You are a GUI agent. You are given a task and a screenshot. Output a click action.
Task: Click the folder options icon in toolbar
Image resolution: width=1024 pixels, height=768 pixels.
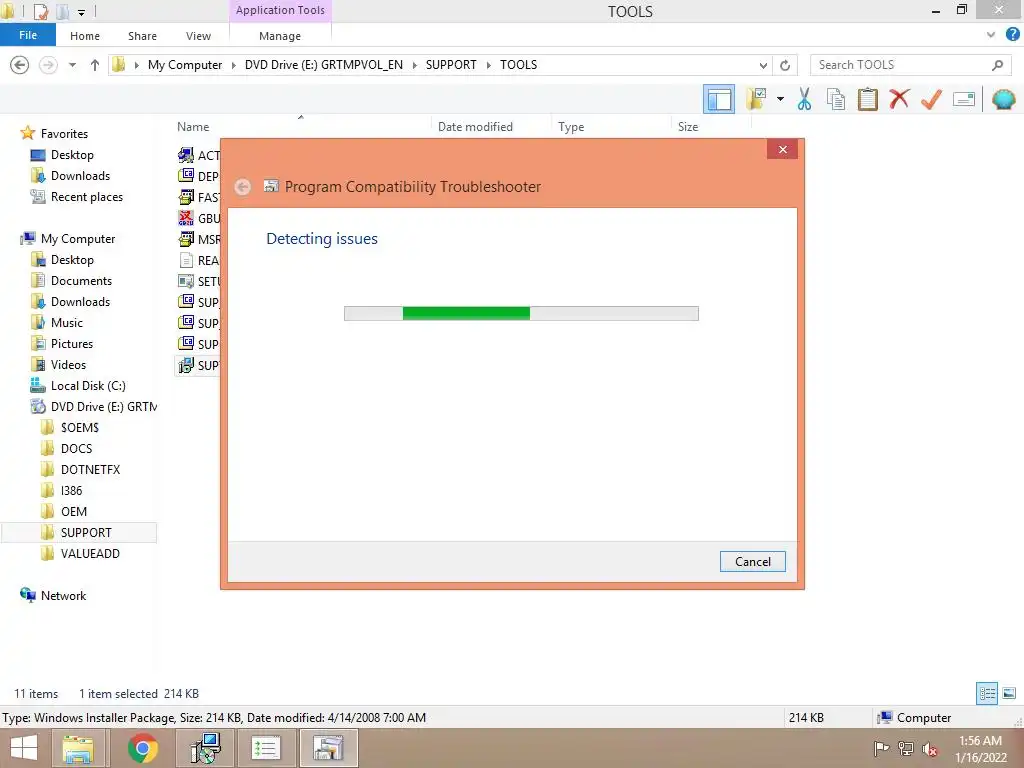[756, 99]
